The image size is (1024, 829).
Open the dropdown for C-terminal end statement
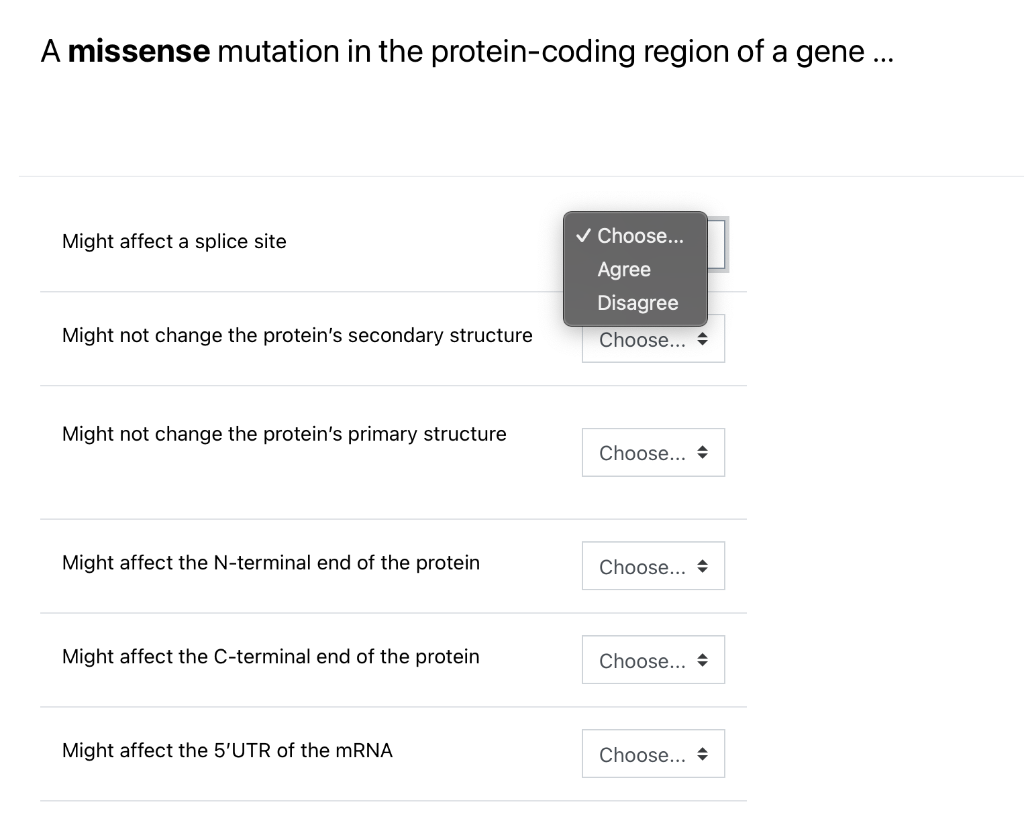pyautogui.click(x=653, y=659)
